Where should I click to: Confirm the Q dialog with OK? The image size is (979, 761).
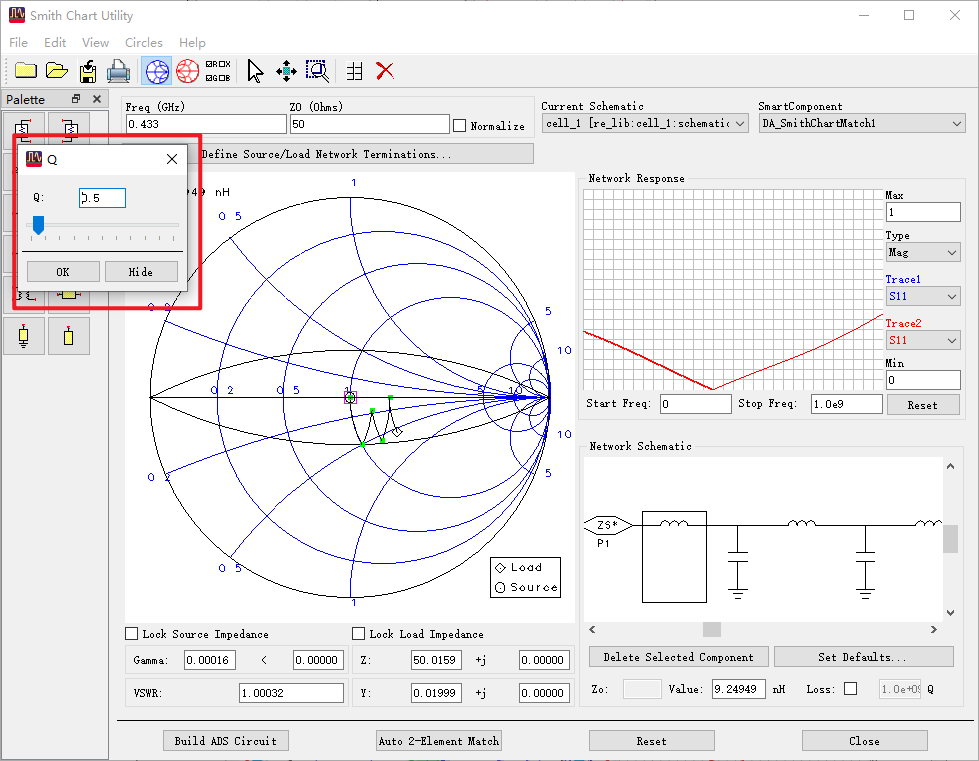pos(63,272)
